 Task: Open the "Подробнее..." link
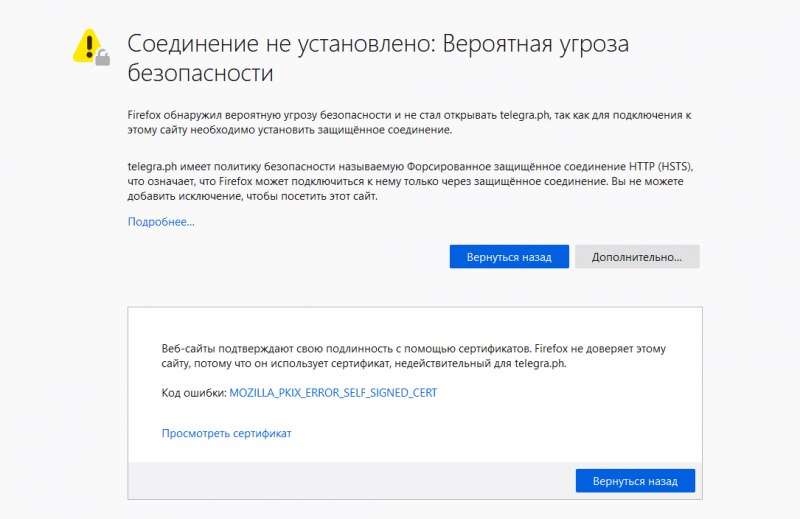pyautogui.click(x=161, y=222)
